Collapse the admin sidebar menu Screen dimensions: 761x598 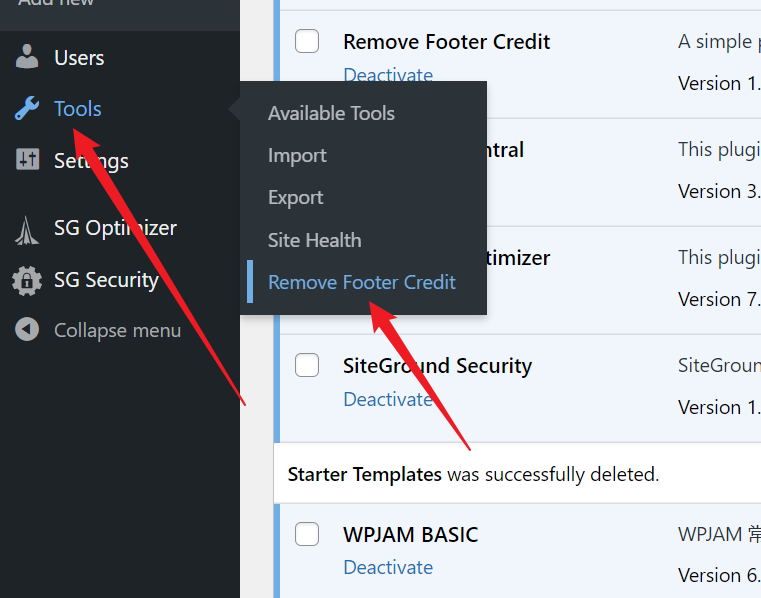tap(117, 330)
